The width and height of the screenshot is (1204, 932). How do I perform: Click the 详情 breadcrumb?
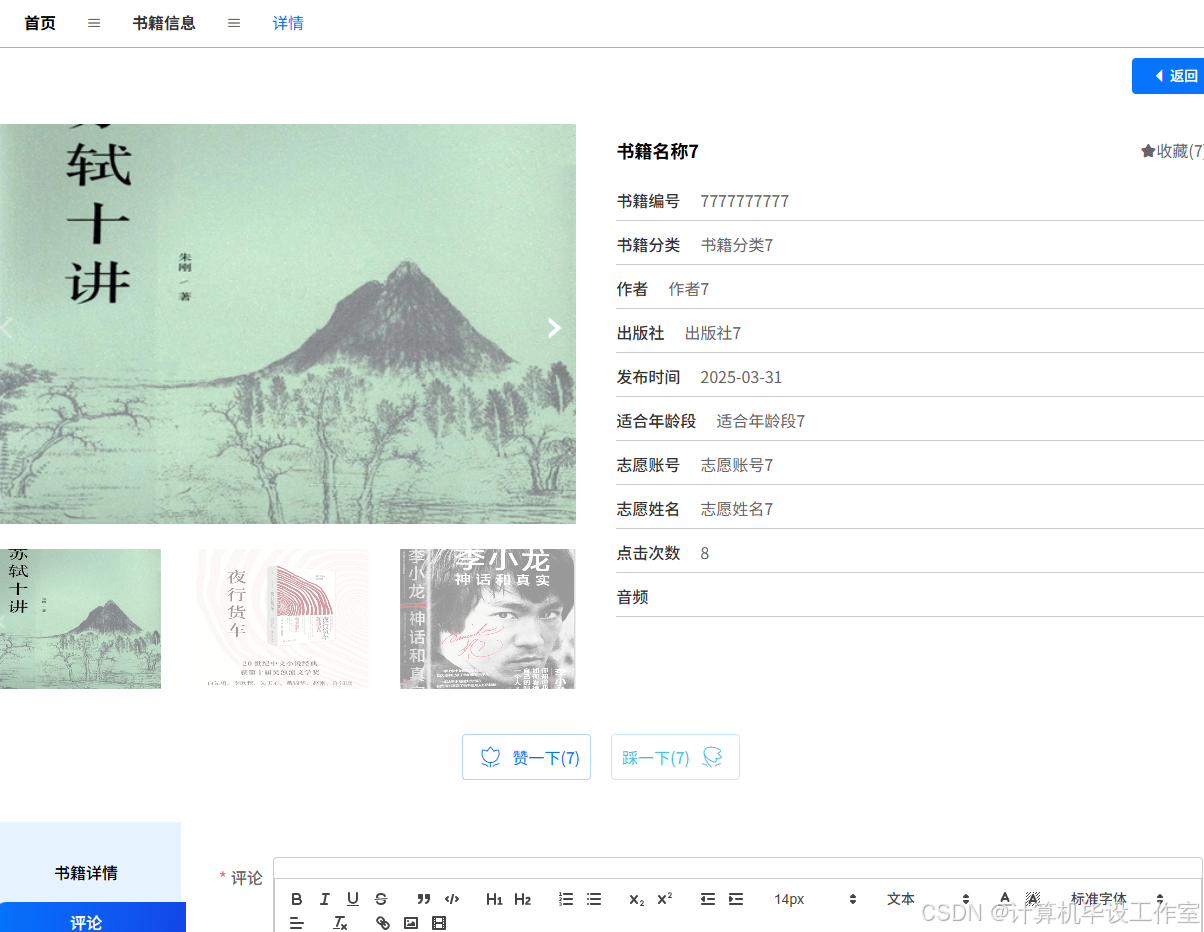point(288,23)
